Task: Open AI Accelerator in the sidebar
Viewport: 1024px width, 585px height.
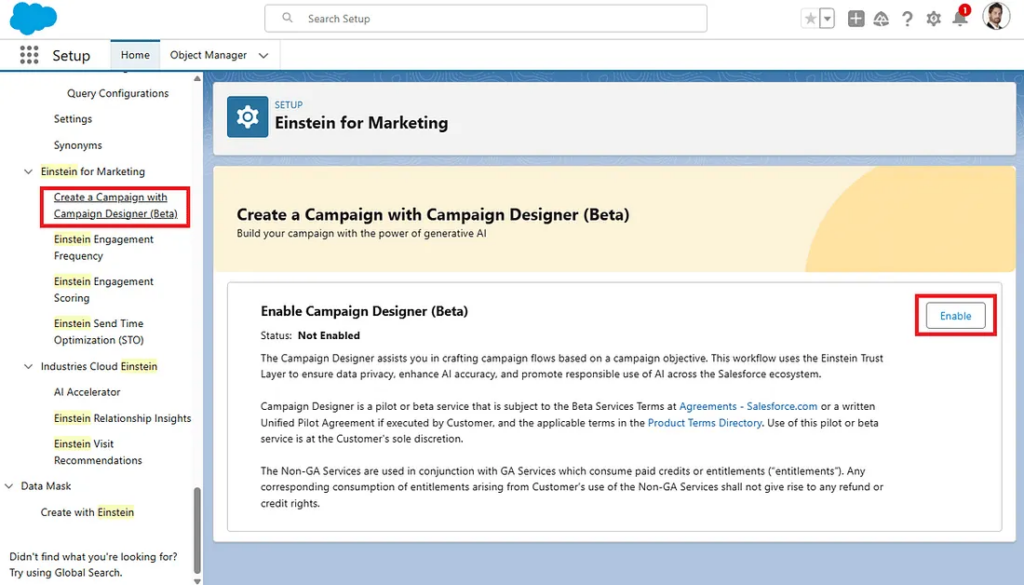Action: coord(87,392)
